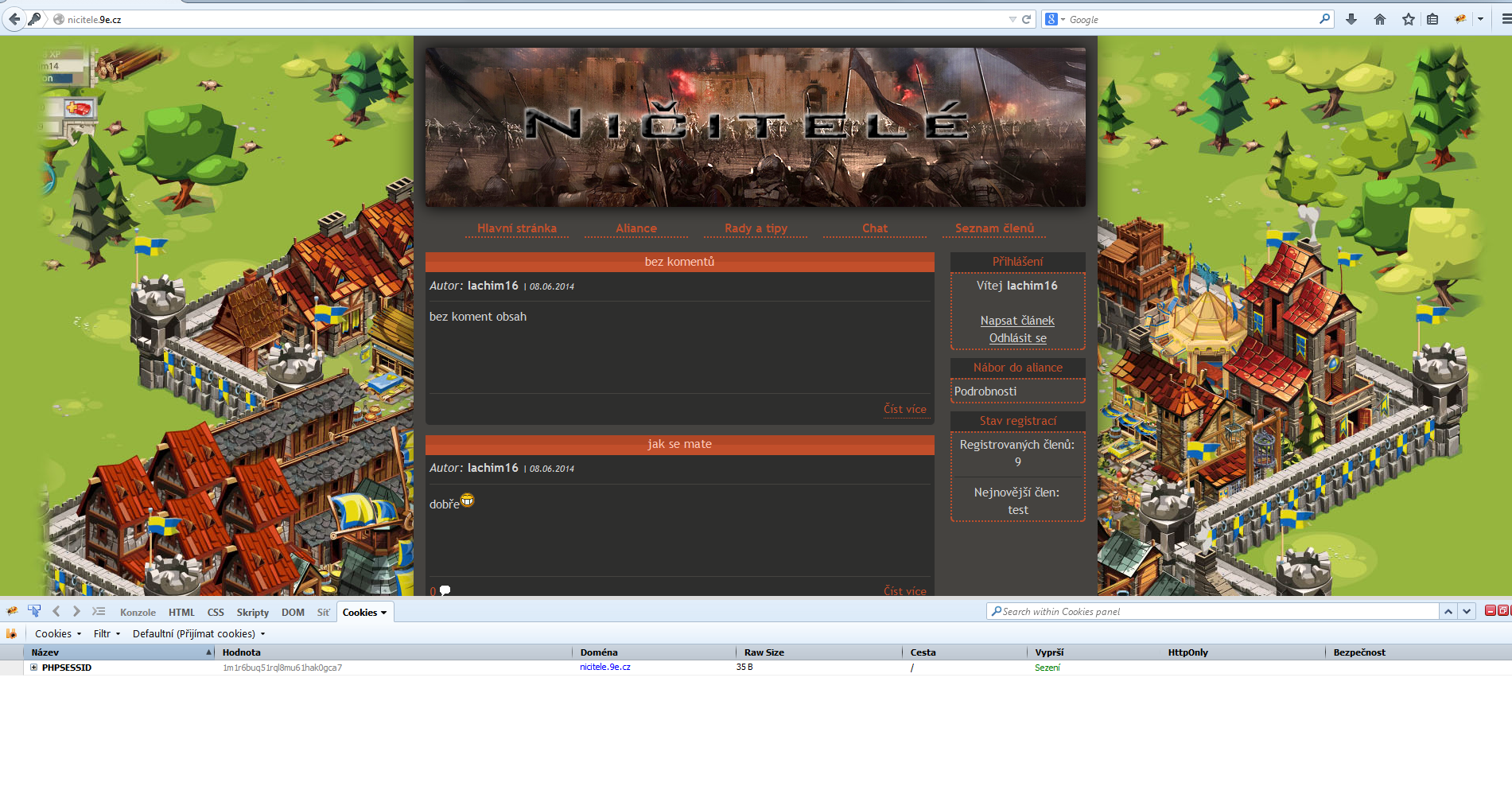Open Hlavní stránka navigation link

tap(517, 228)
